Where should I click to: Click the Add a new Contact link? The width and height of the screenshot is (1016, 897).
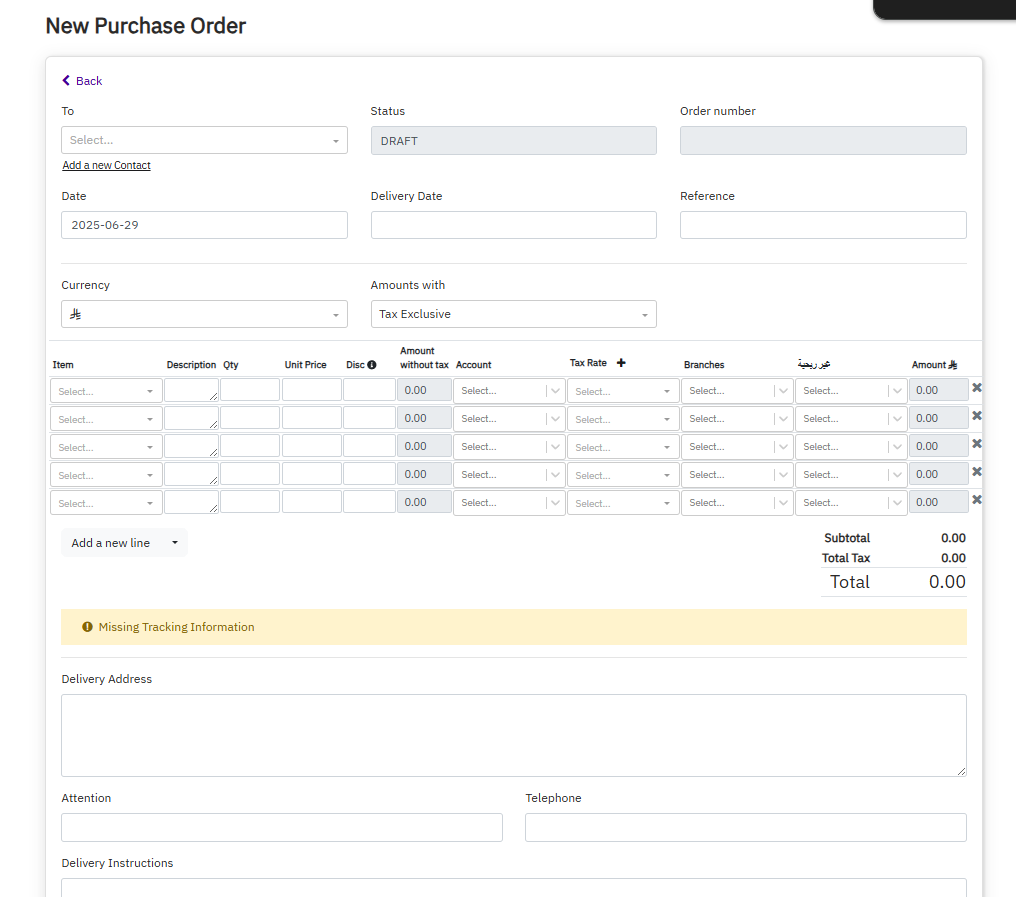tap(106, 164)
